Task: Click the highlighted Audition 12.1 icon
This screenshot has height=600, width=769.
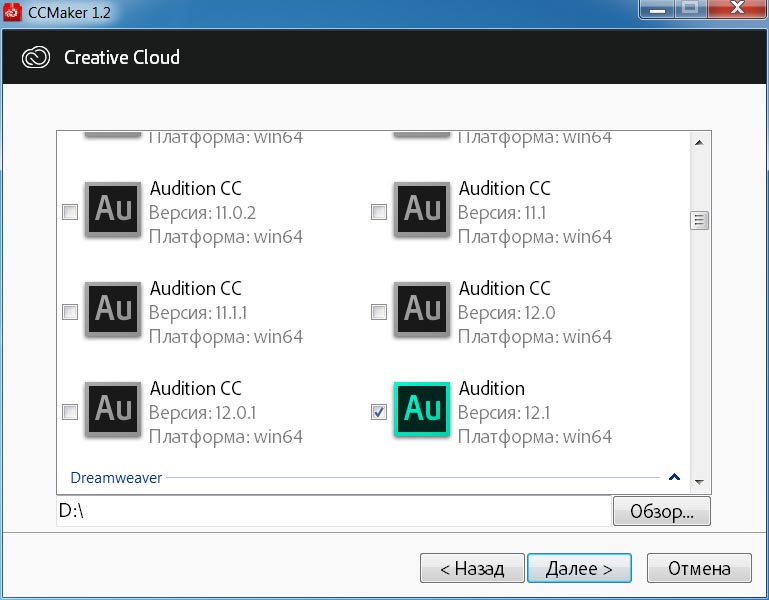Action: [422, 410]
